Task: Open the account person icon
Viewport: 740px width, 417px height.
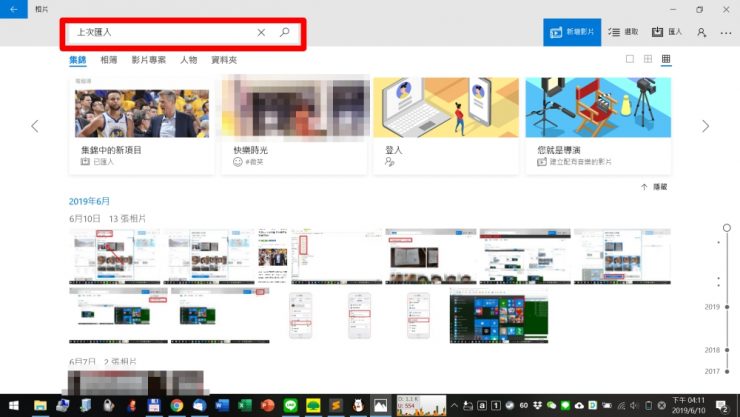Action: (x=702, y=32)
